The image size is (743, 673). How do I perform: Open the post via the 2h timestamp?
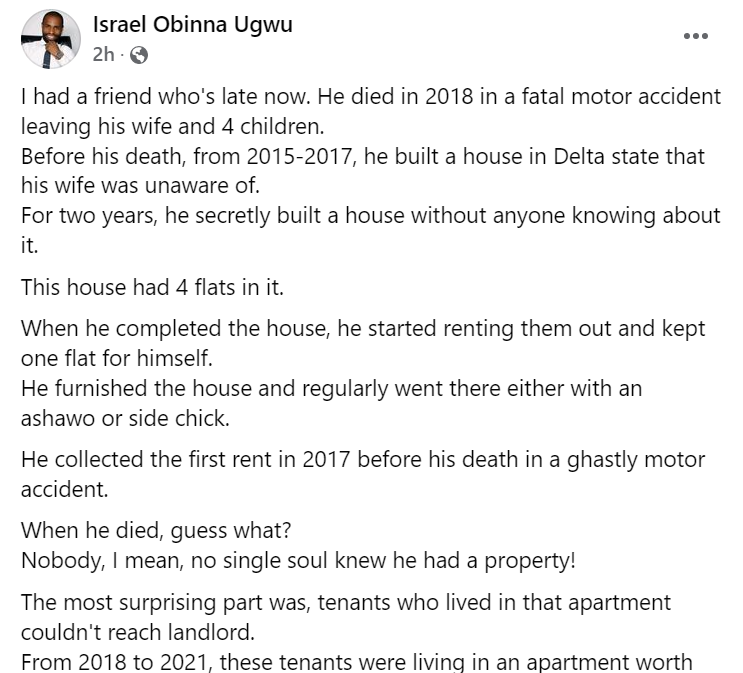(103, 55)
